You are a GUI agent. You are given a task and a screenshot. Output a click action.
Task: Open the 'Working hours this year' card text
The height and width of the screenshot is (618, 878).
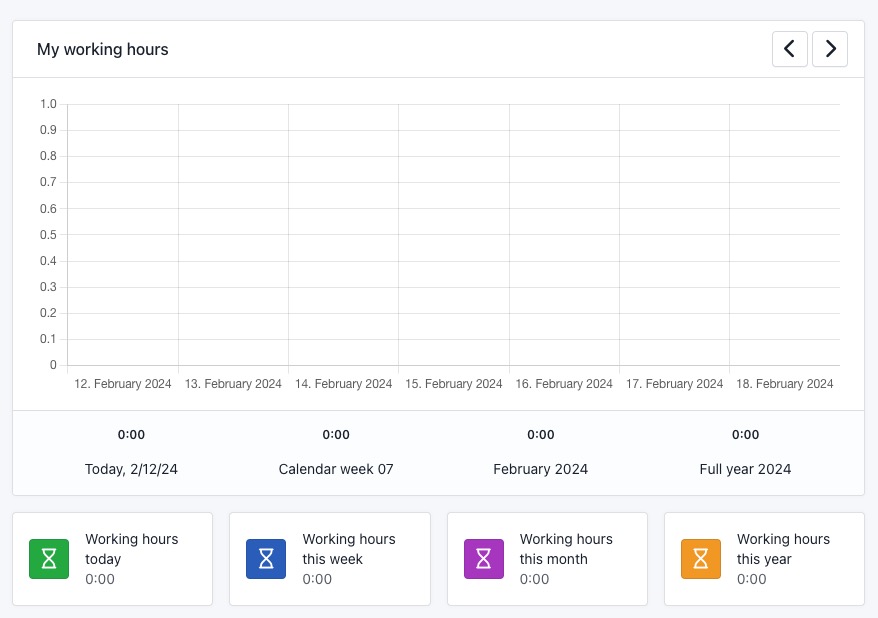click(x=783, y=549)
